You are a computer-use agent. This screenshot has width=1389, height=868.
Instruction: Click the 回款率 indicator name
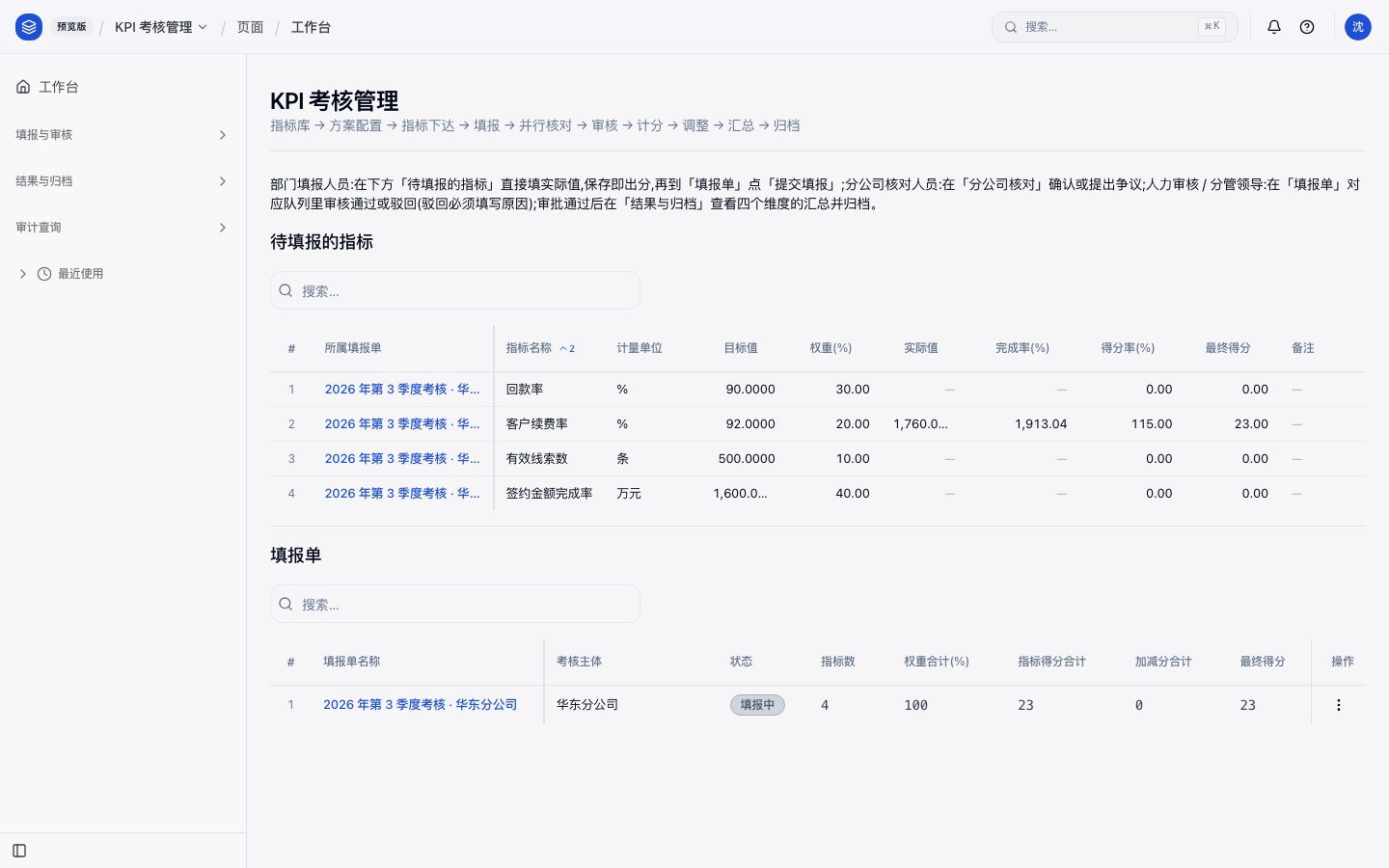[525, 390]
